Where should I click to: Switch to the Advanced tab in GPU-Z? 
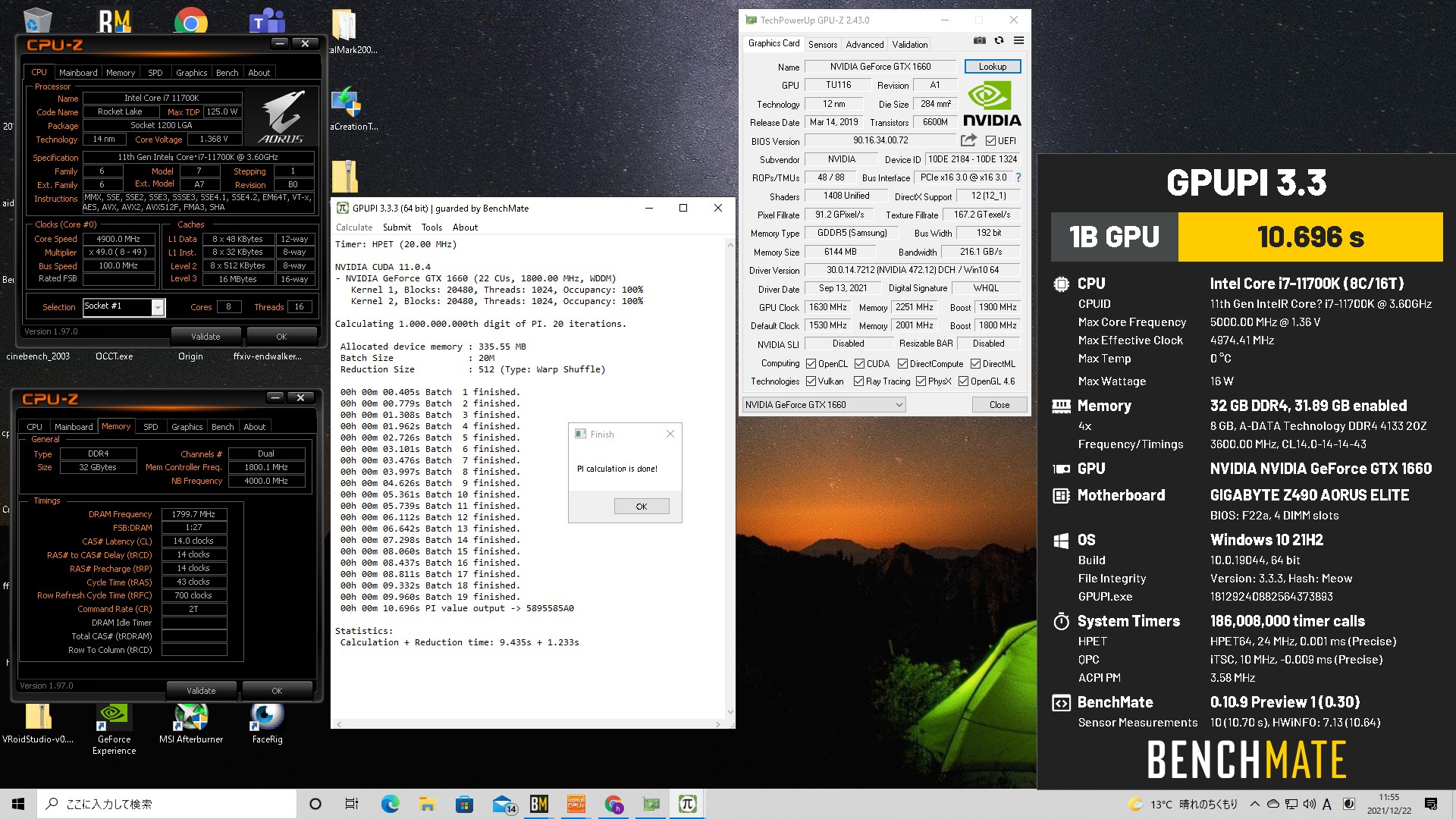click(x=864, y=44)
